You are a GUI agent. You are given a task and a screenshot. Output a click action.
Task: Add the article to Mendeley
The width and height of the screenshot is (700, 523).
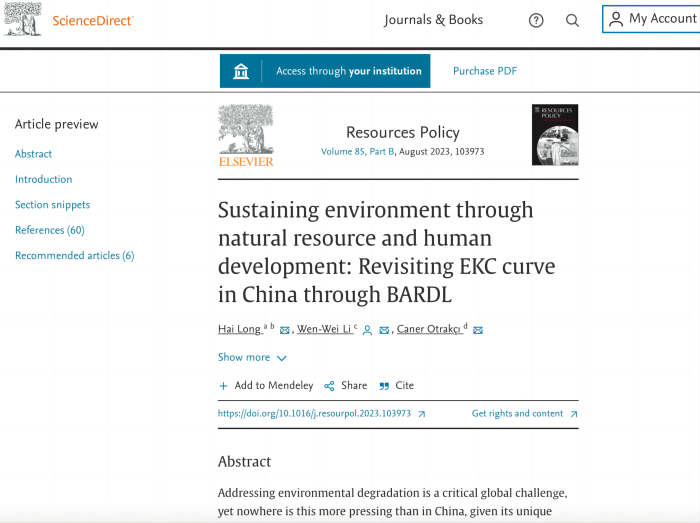click(266, 386)
